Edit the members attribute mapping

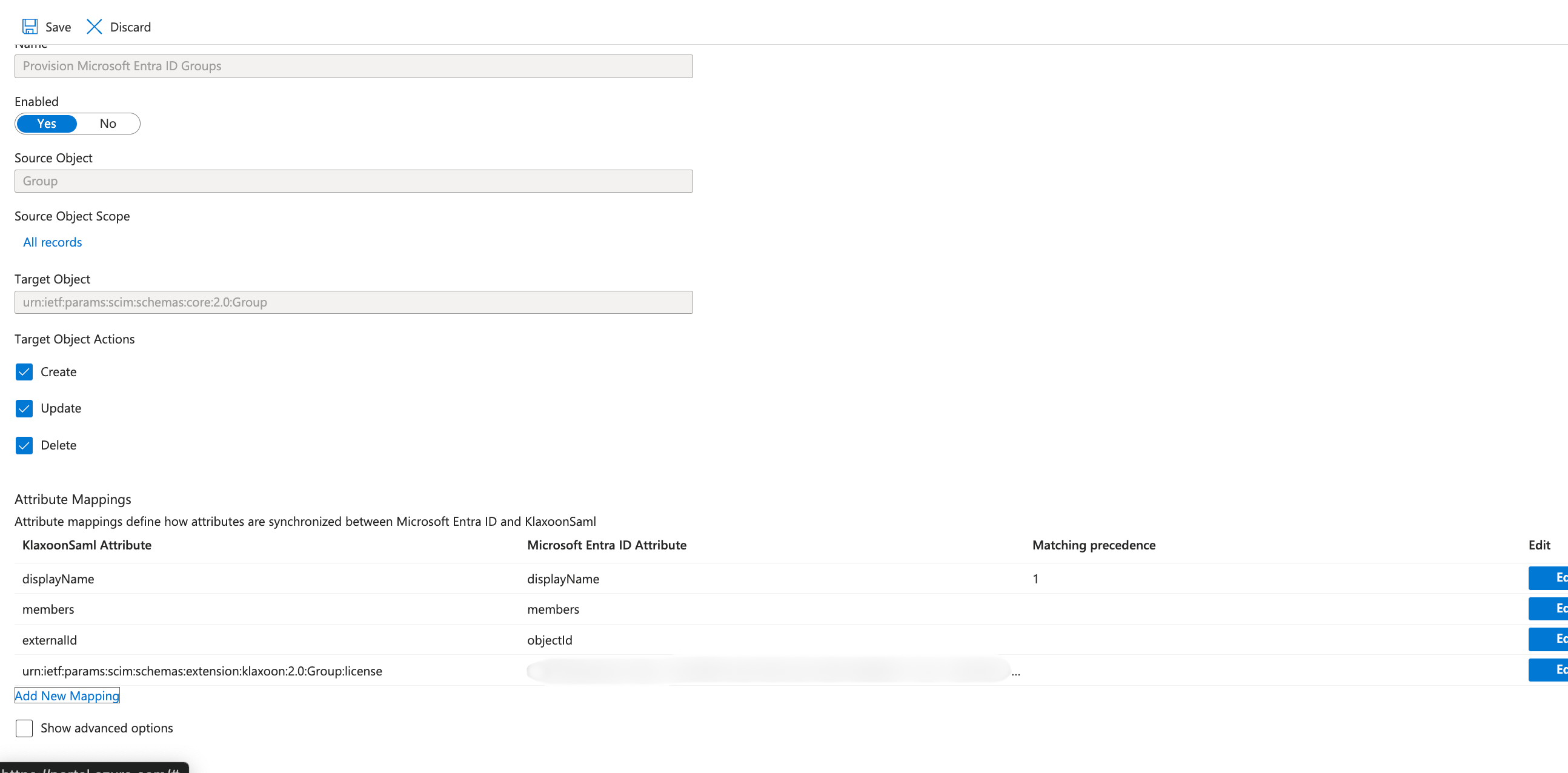1549,609
